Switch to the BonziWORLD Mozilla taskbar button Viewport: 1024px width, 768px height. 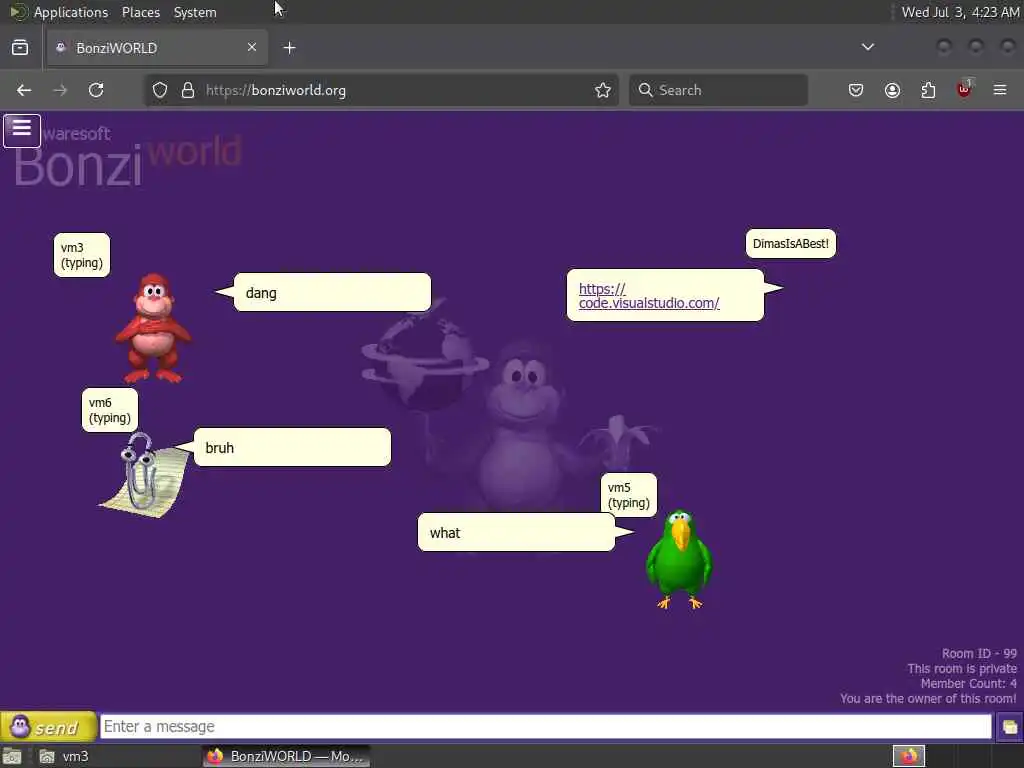pyautogui.click(x=286, y=756)
